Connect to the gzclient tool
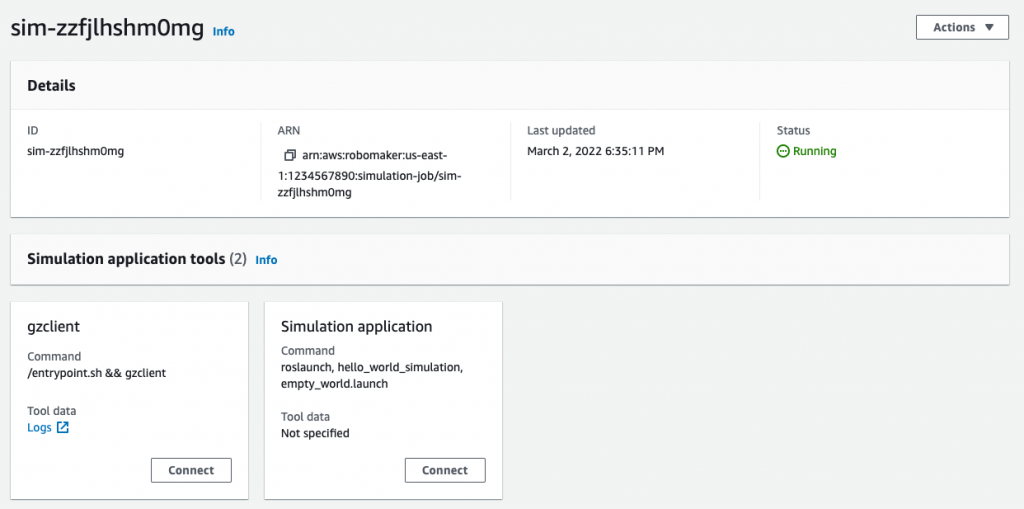 coord(191,470)
